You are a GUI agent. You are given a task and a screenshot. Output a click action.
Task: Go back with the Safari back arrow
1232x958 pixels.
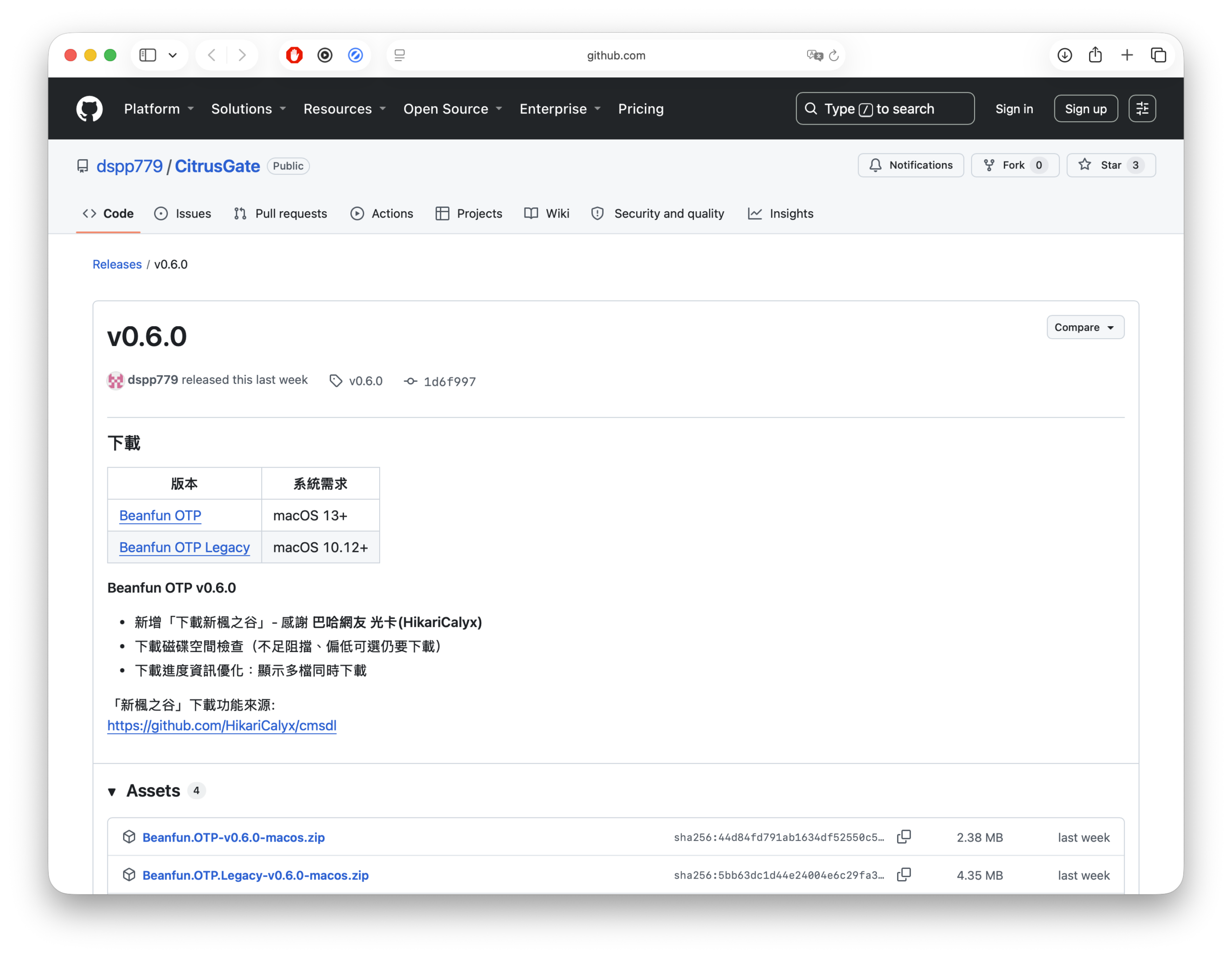point(212,55)
